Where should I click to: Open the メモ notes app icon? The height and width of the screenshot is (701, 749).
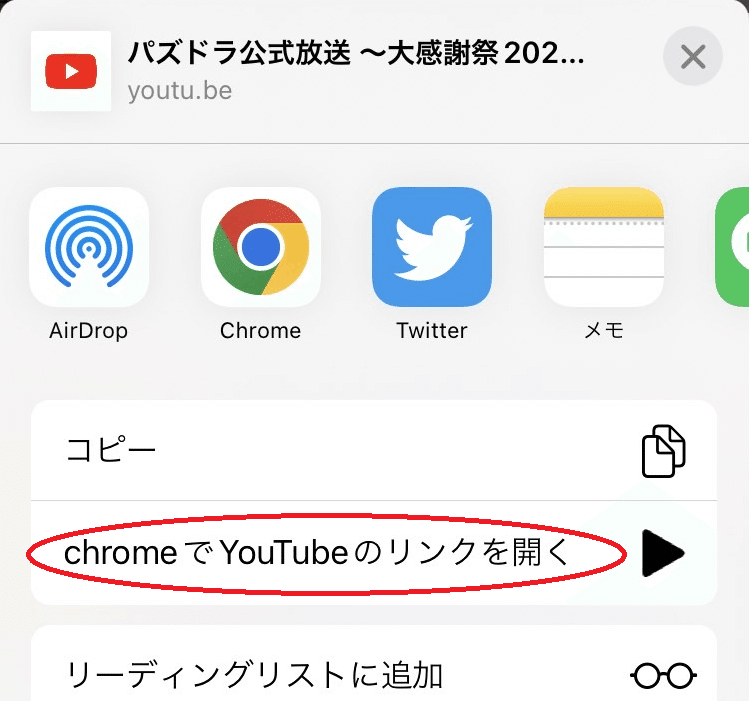point(604,247)
